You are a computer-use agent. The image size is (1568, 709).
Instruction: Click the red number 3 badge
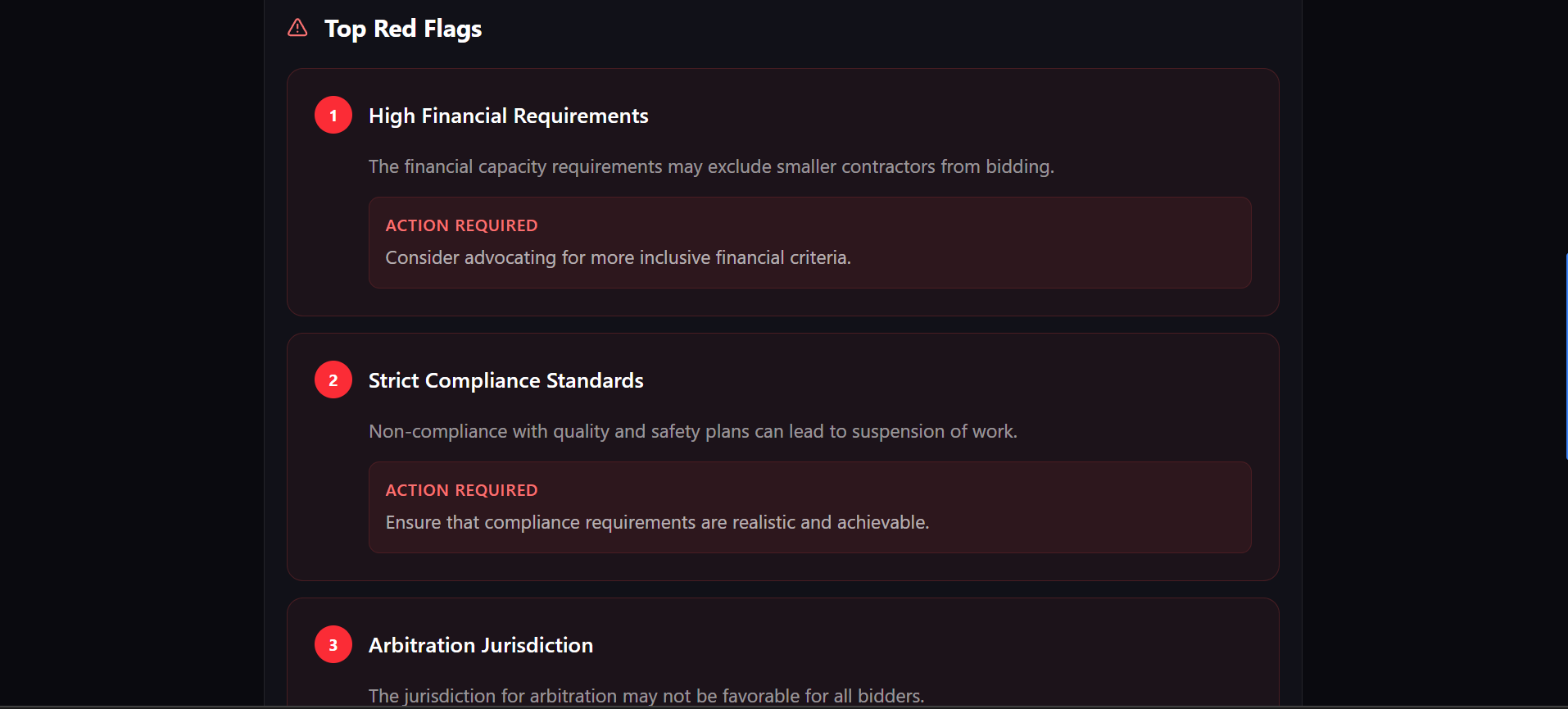click(333, 645)
